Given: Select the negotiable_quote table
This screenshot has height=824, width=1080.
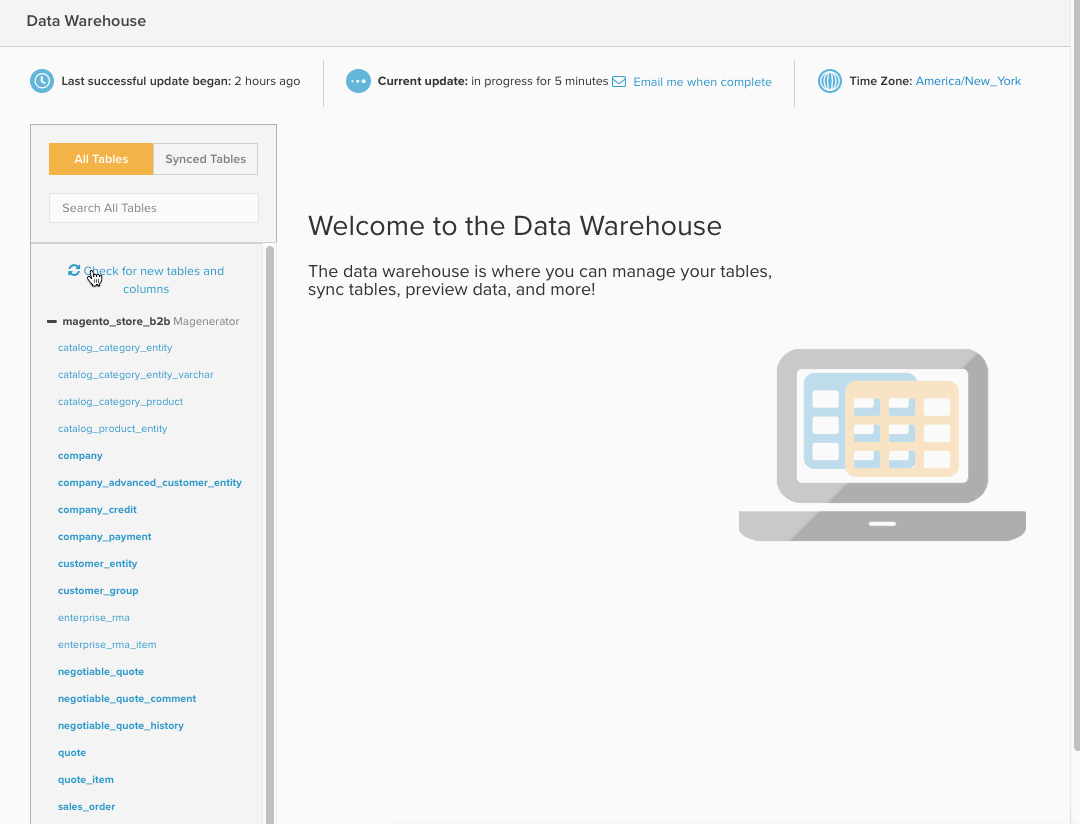Looking at the screenshot, I should 101,671.
